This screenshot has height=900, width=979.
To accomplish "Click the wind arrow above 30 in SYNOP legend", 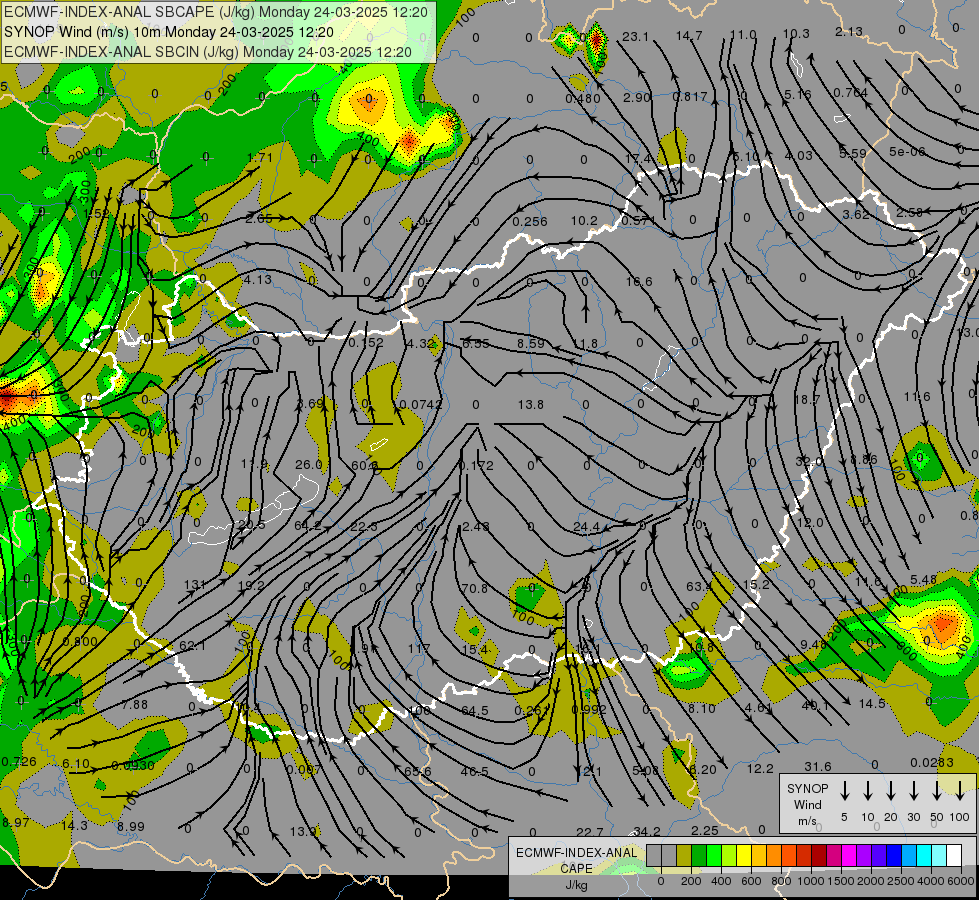I will tap(913, 791).
